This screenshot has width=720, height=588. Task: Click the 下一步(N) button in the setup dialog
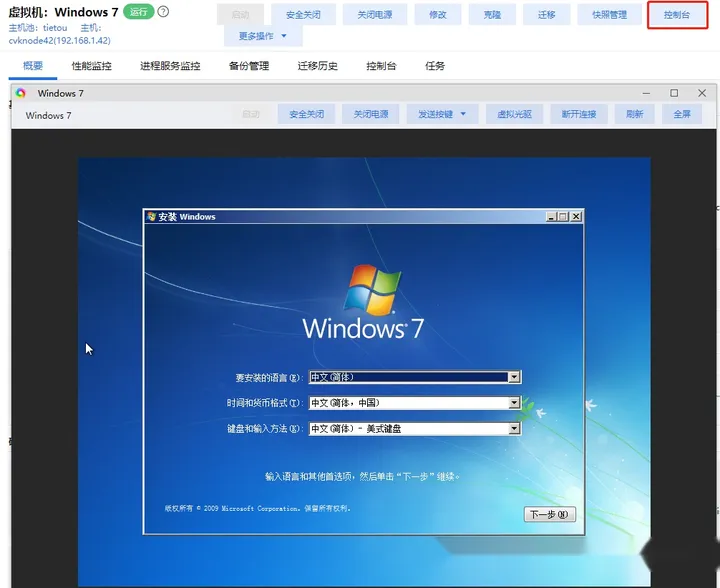click(550, 514)
